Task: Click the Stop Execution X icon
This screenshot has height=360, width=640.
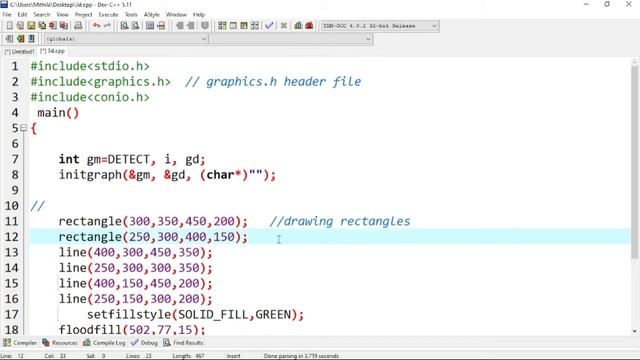Action: coord(284,26)
